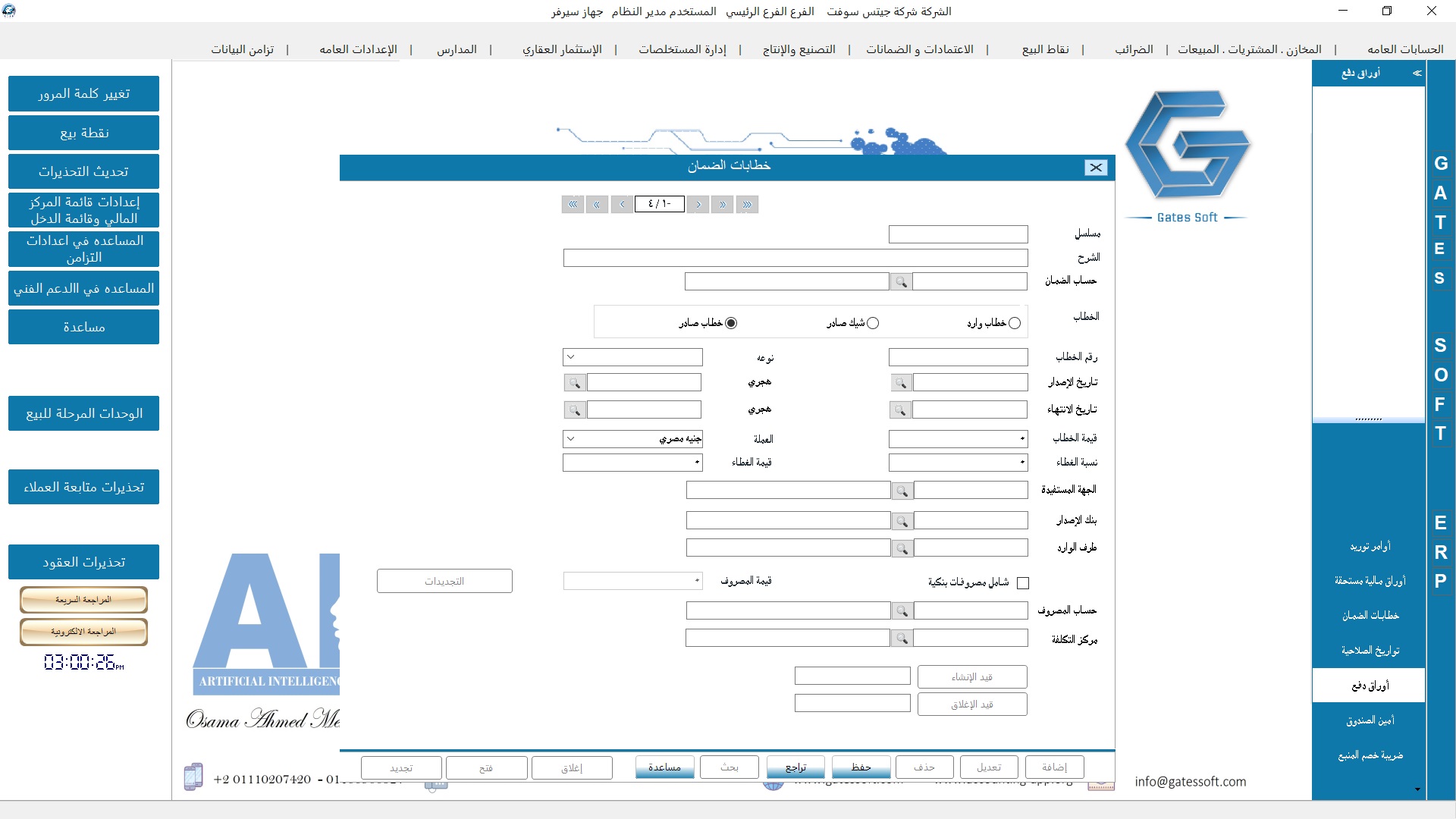Open Hijri issue date search icon

coord(575,383)
